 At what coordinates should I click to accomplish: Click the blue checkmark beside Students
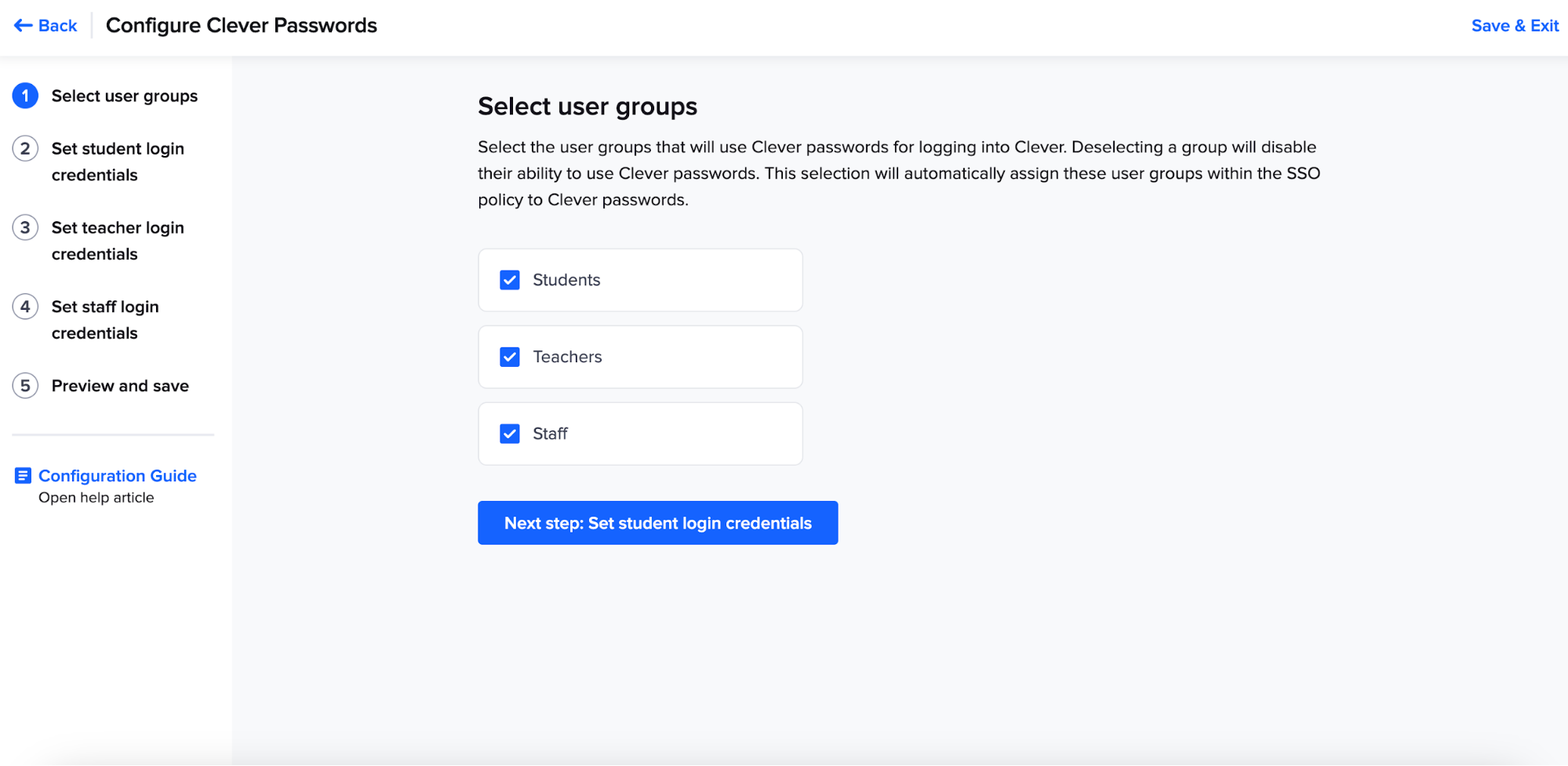(509, 279)
